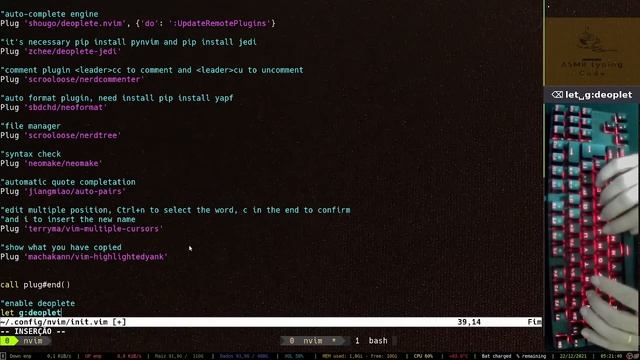Click the 'MEM used' status bar entry

(x=360, y=356)
